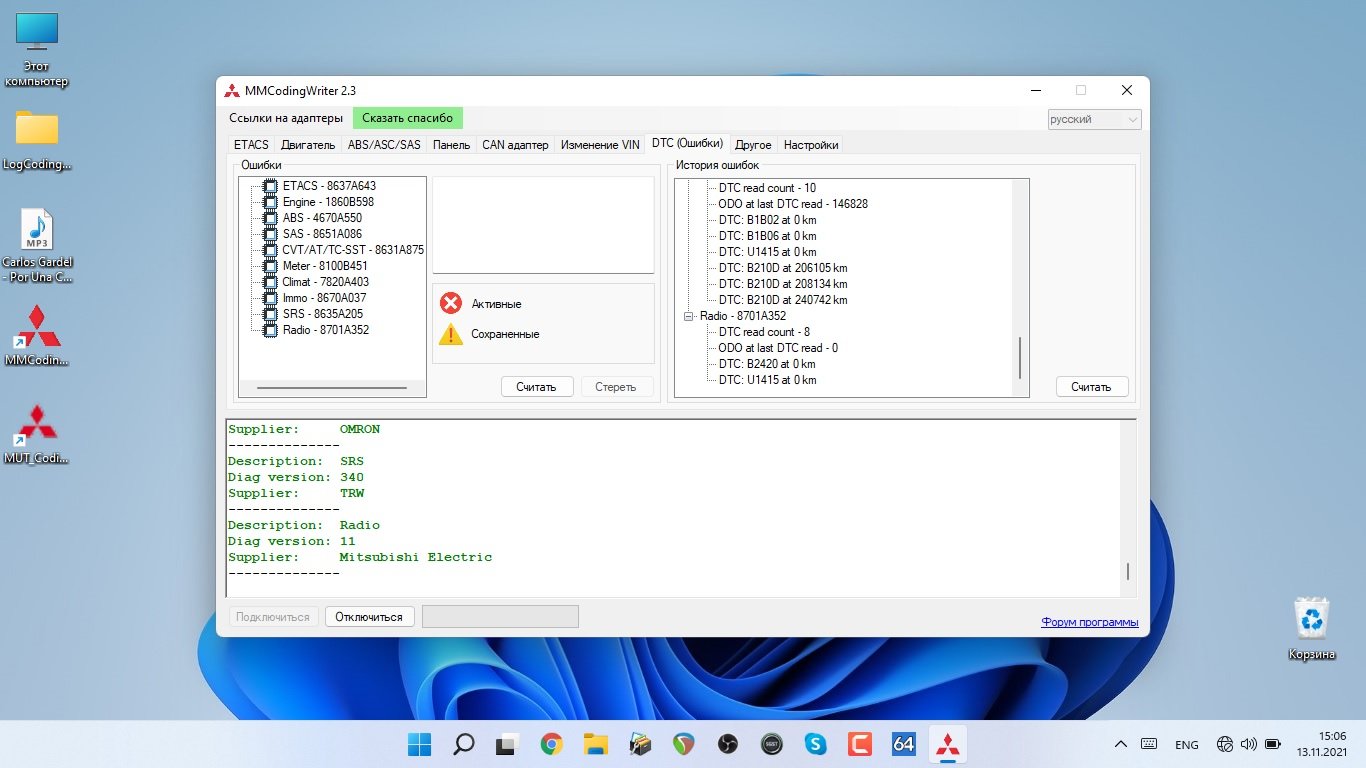Image resolution: width=1366 pixels, height=768 pixels.
Task: Click the red Активные error icon
Action: click(x=451, y=303)
